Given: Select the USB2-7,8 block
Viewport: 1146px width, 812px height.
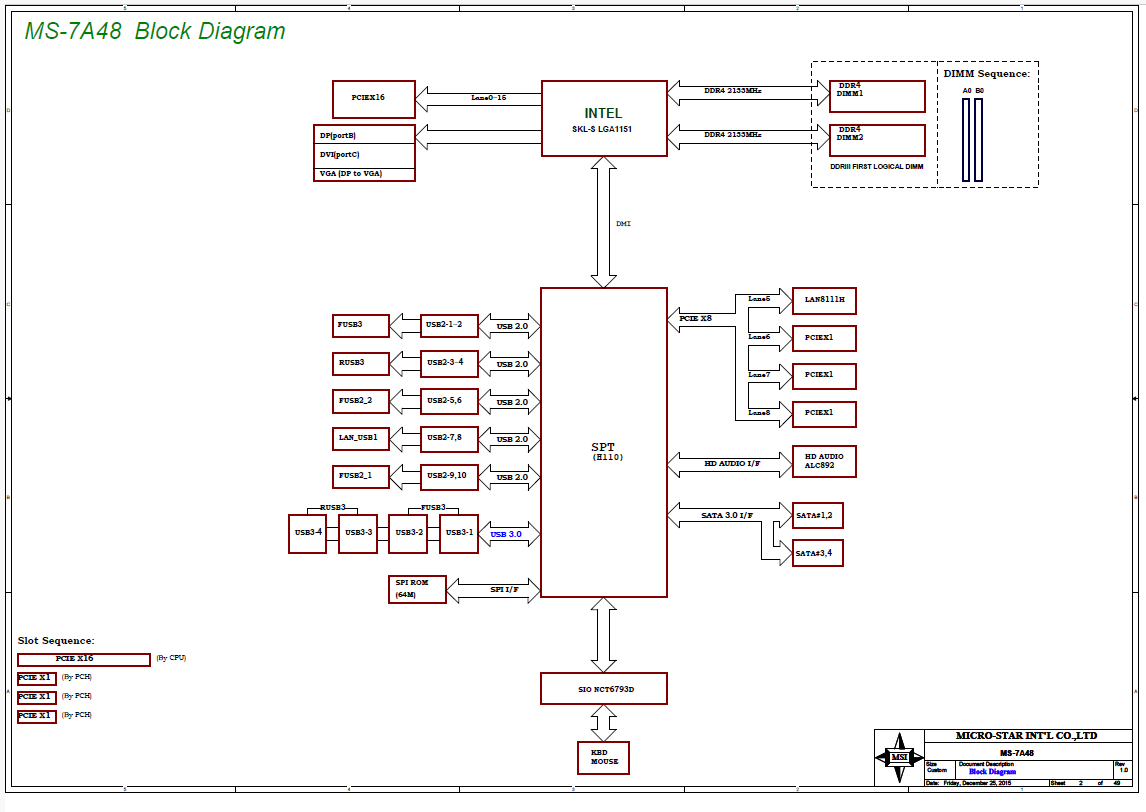Looking at the screenshot, I should point(449,439).
